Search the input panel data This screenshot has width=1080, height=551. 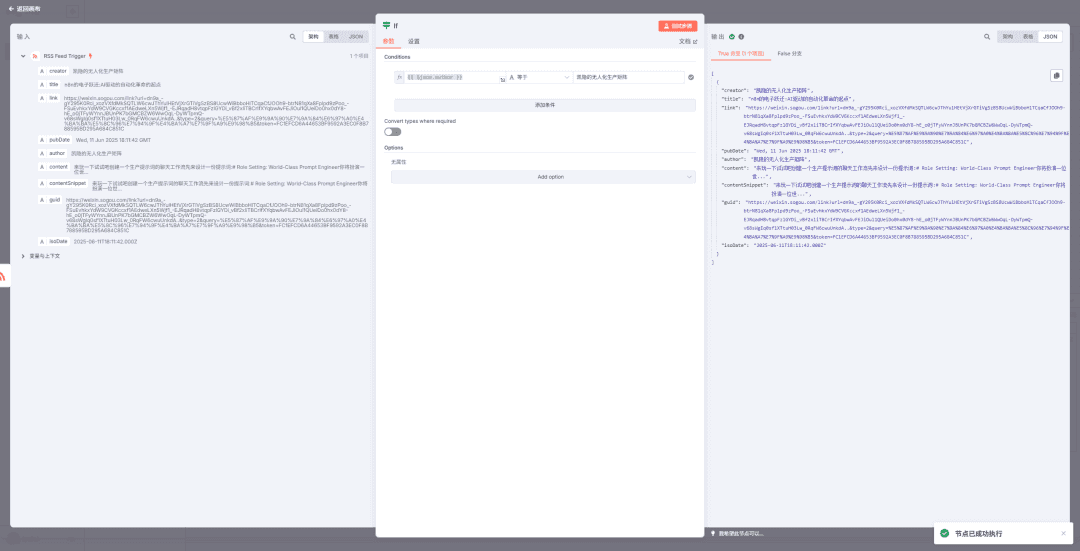[293, 37]
